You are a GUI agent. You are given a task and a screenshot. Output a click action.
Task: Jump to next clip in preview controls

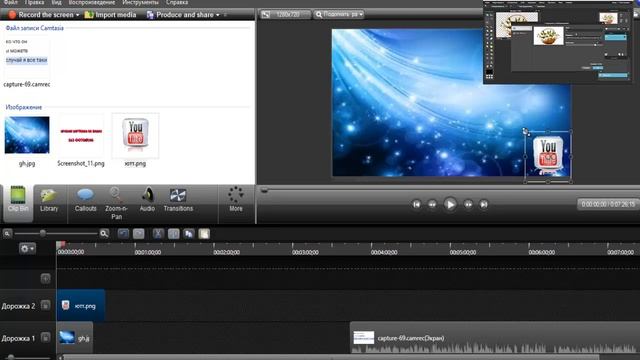point(484,204)
